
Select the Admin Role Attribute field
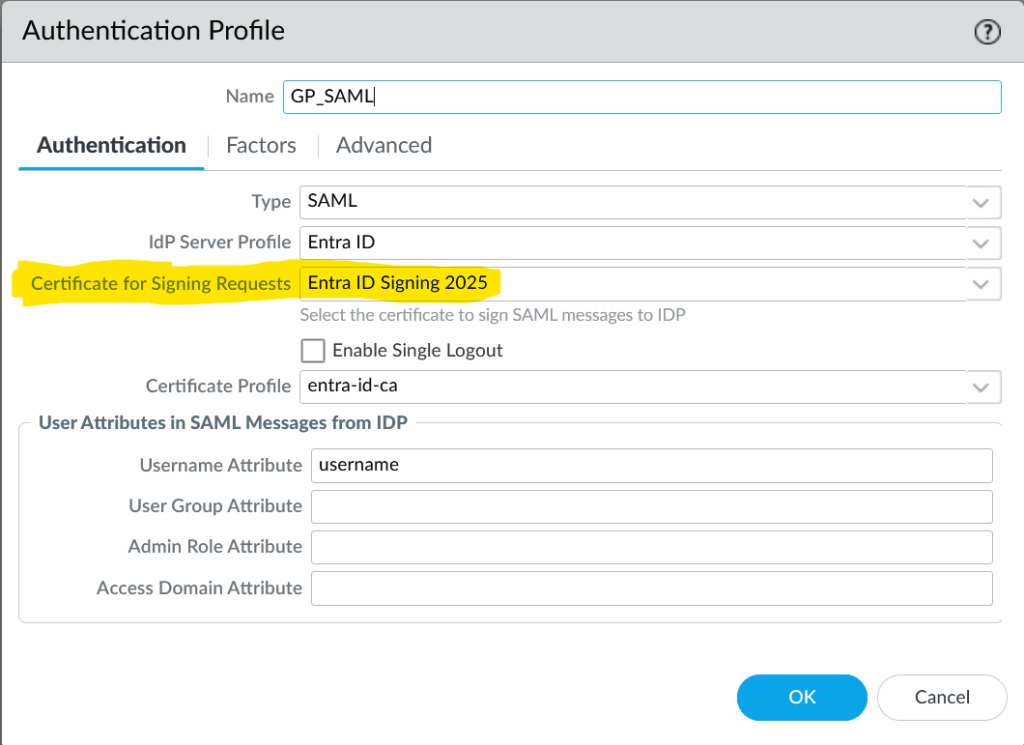(651, 548)
